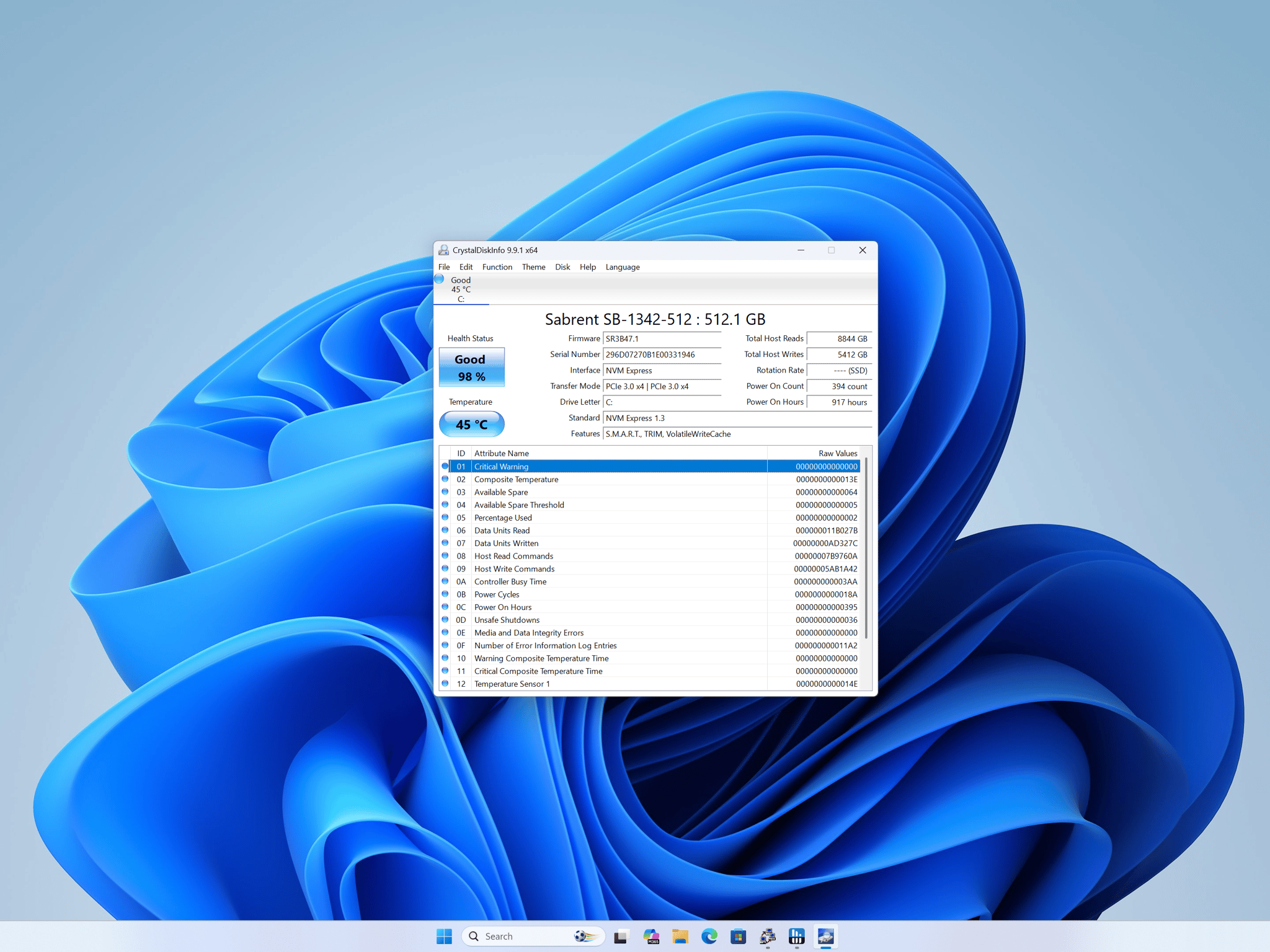Viewport: 1270px width, 952px height.
Task: Click the Firmware field SR3B47.1
Action: pos(662,338)
